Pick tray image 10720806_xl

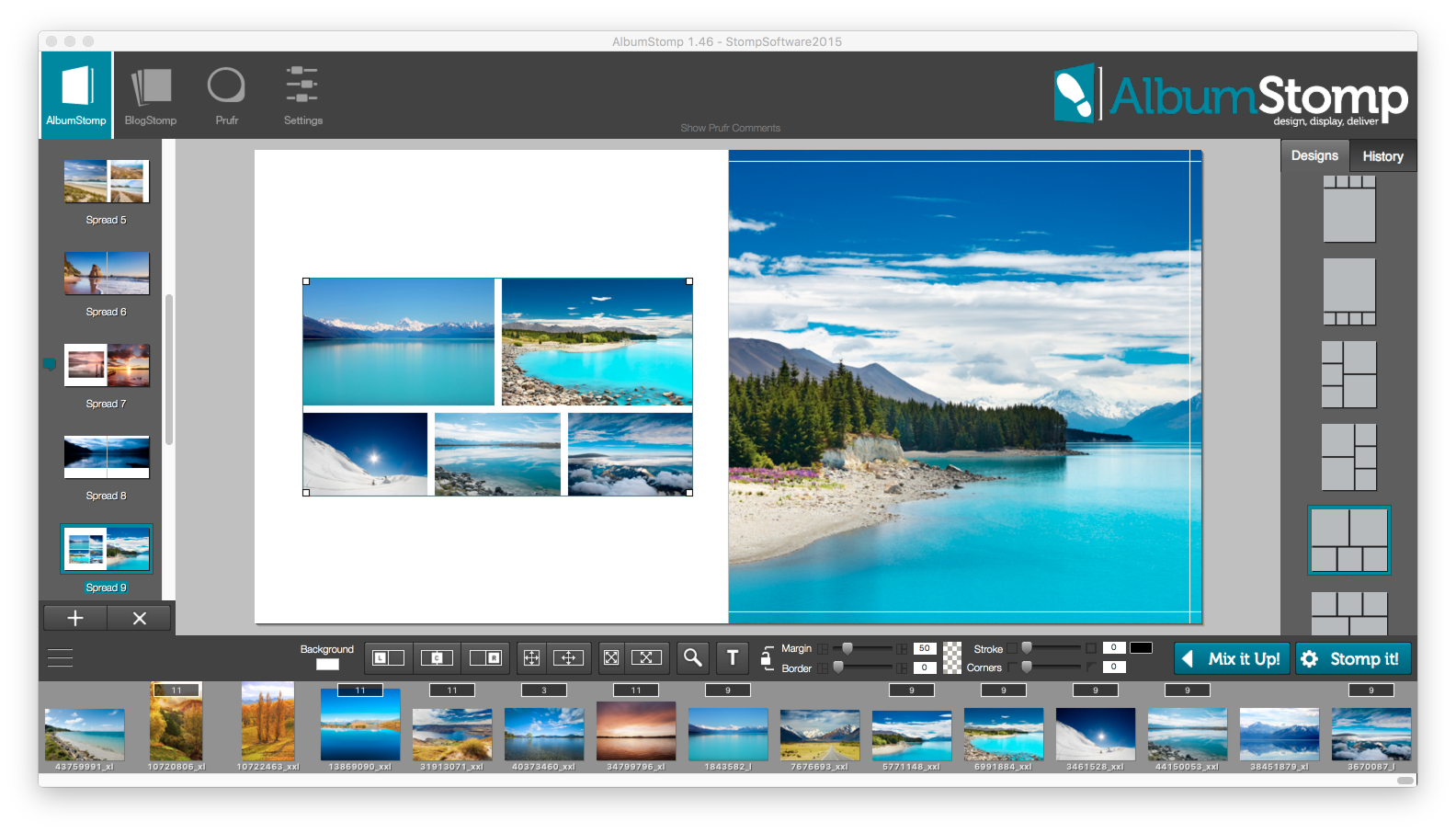pyautogui.click(x=176, y=721)
